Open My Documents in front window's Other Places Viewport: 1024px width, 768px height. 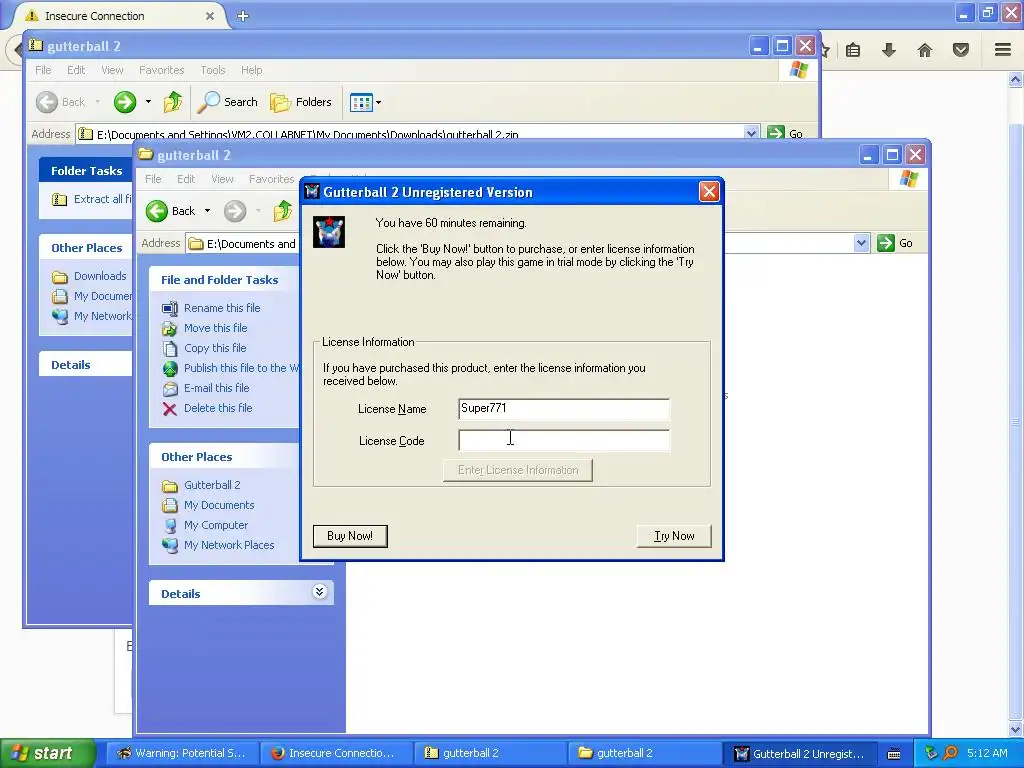coord(219,505)
